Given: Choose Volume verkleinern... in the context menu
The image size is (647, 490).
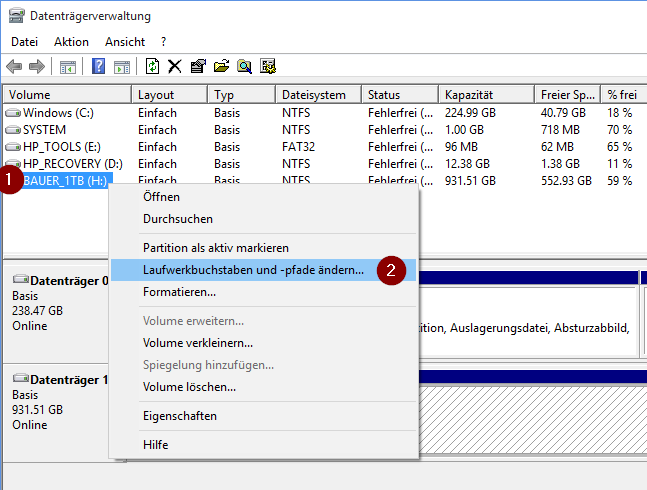Looking at the screenshot, I should [x=264, y=343].
